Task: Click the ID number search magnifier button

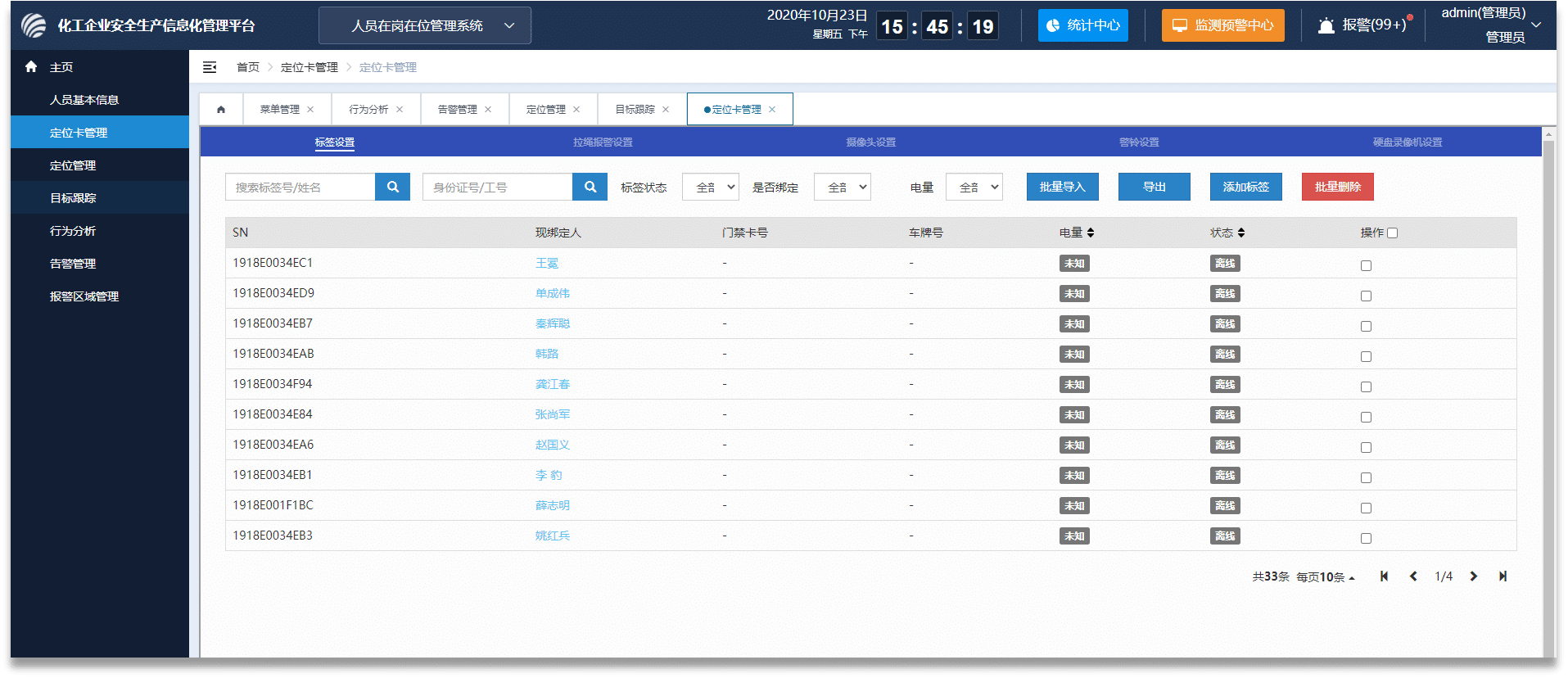Action: point(590,187)
